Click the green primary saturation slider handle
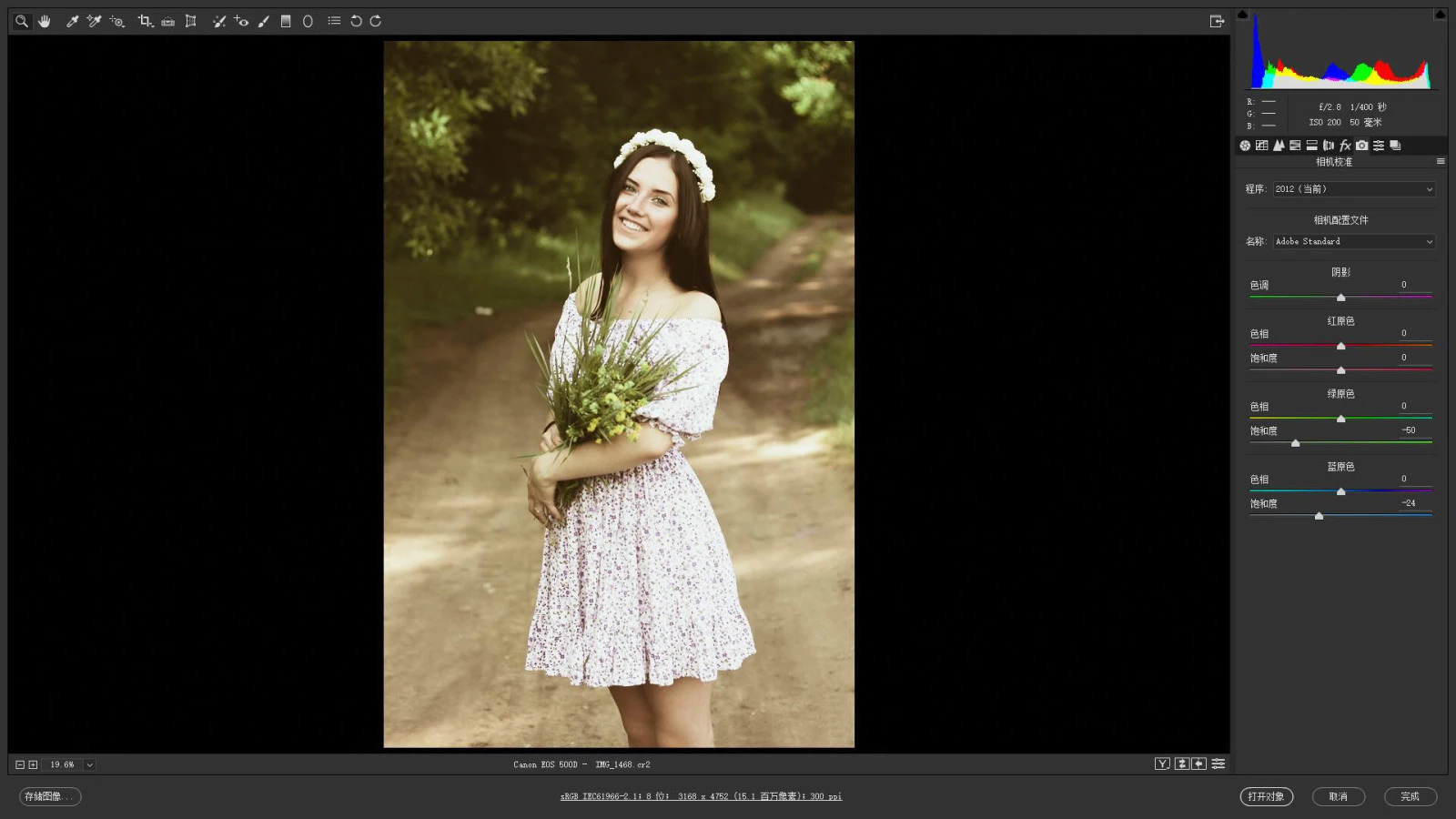Screen dimensions: 1456x819 coord(1295,443)
